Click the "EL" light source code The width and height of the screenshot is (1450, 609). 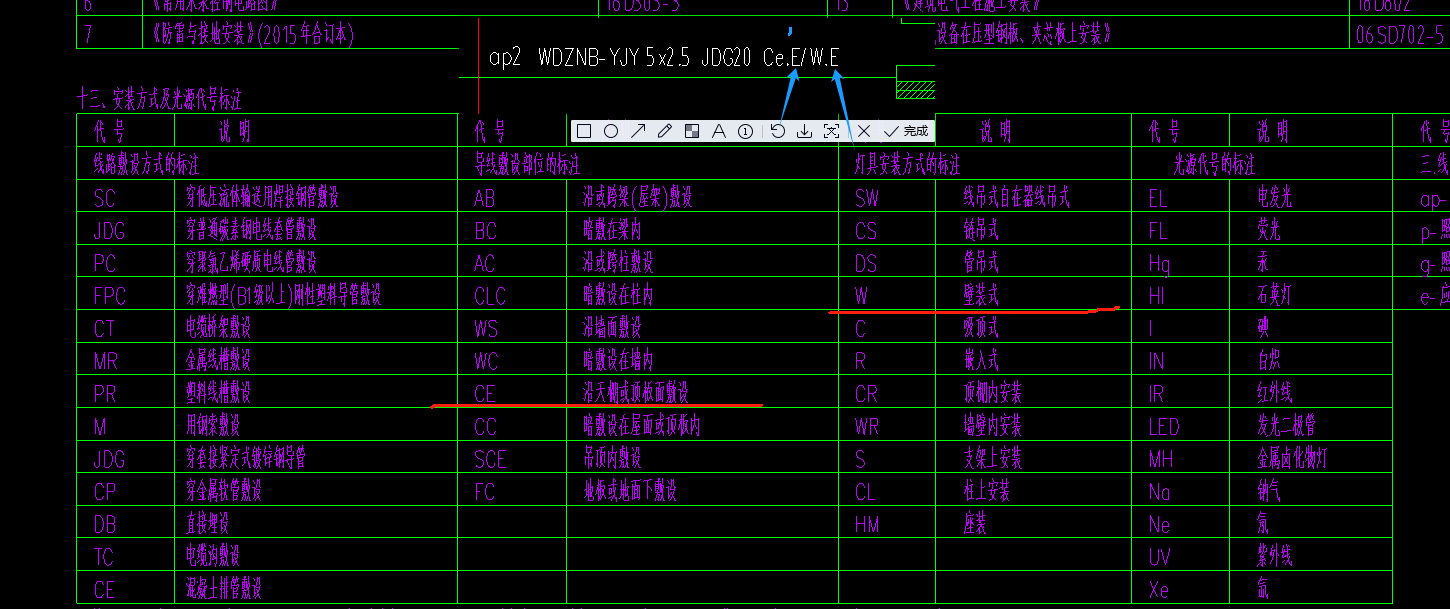click(1158, 198)
